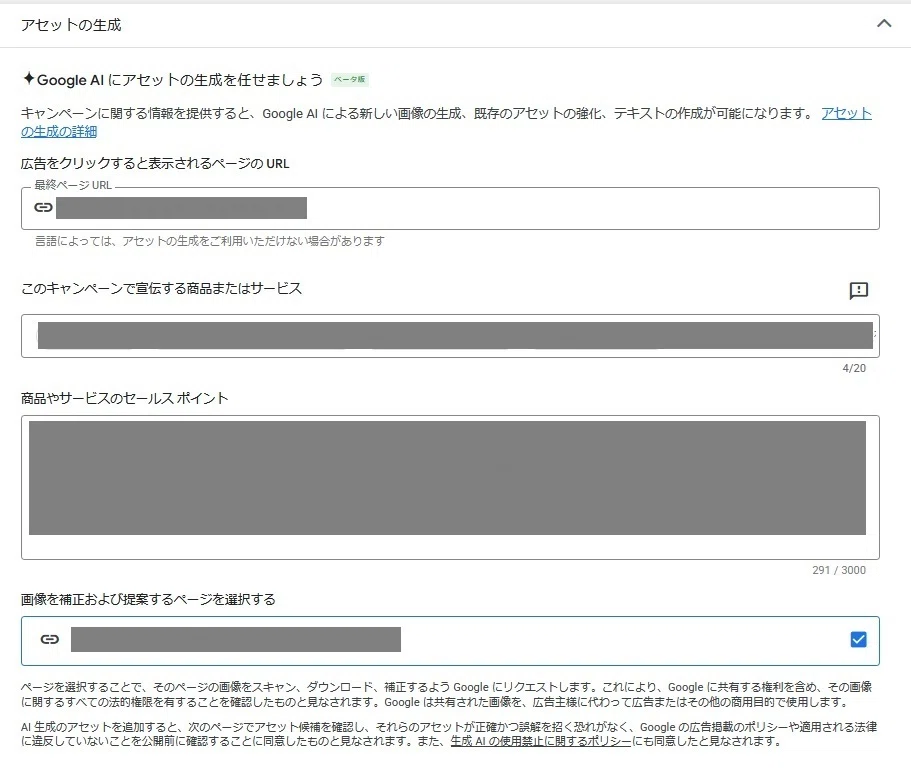Click the アセットの生成 section title

tap(71, 25)
